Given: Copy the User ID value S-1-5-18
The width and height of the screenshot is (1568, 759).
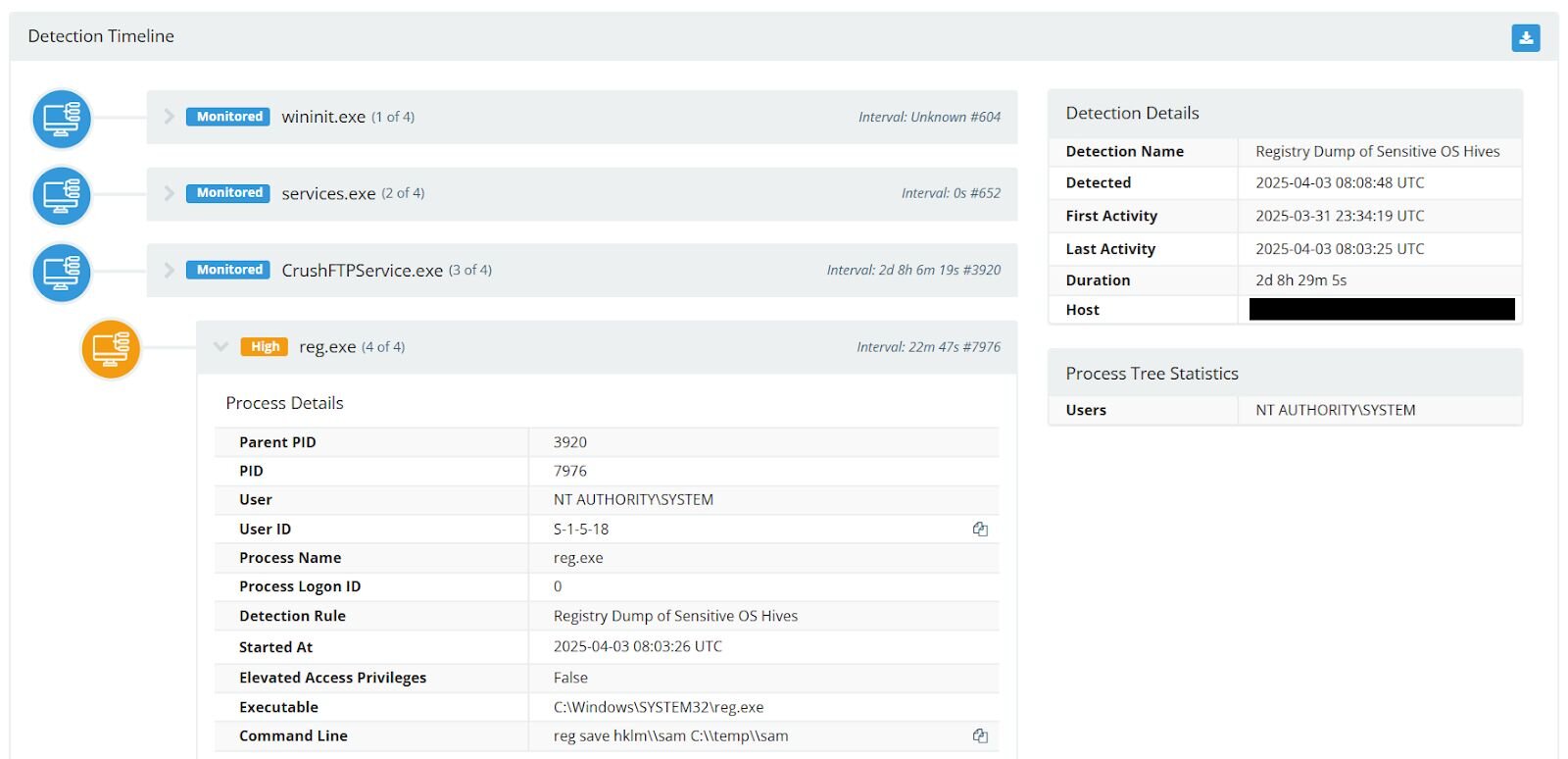Looking at the screenshot, I should point(980,530).
